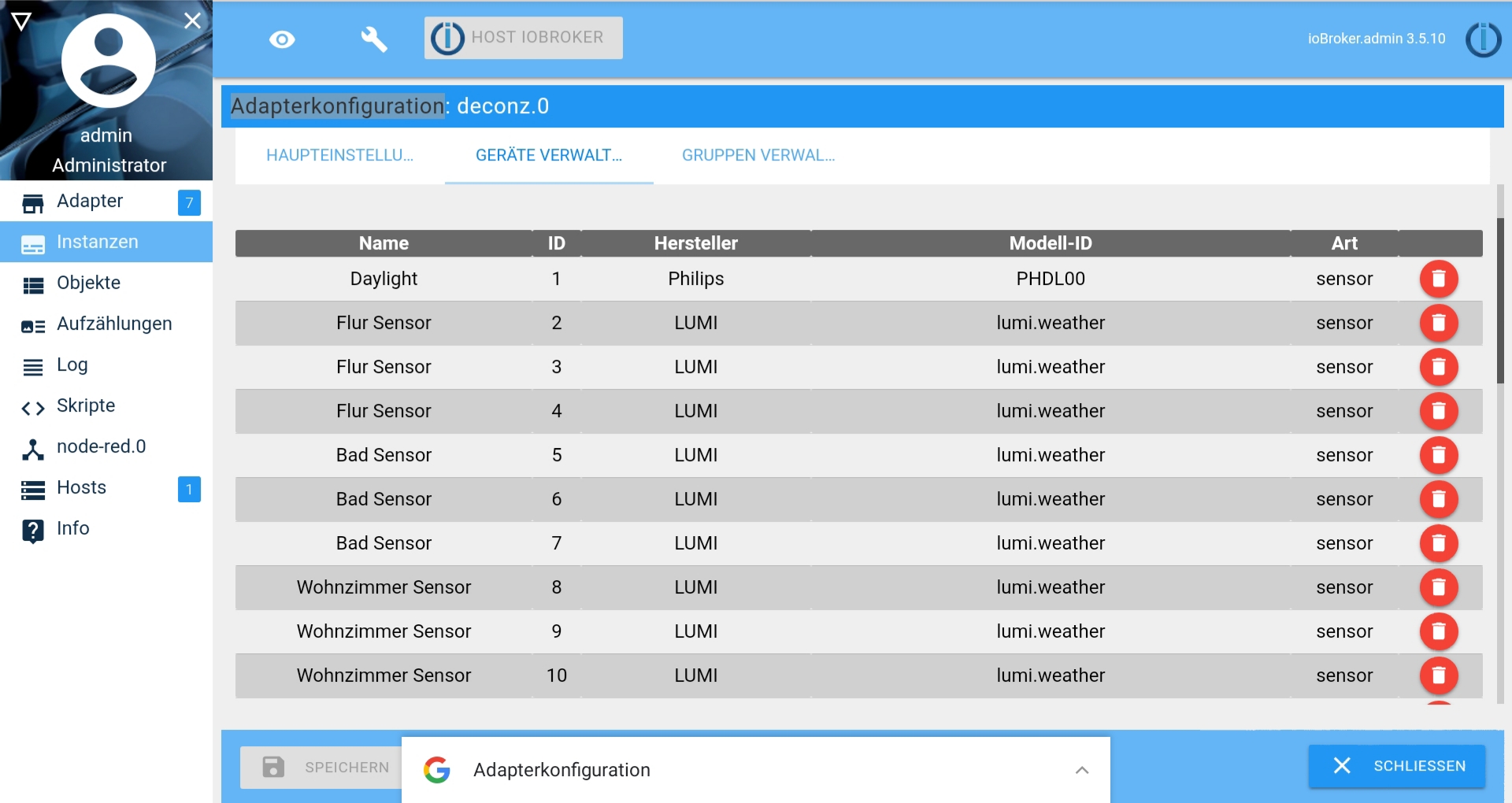This screenshot has height=803, width=1512.
Task: Select the Geräte verwalten tab
Action: click(x=549, y=156)
